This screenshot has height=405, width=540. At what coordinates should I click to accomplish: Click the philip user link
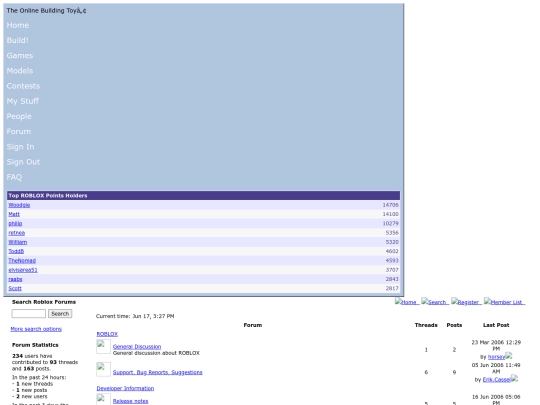(15, 224)
